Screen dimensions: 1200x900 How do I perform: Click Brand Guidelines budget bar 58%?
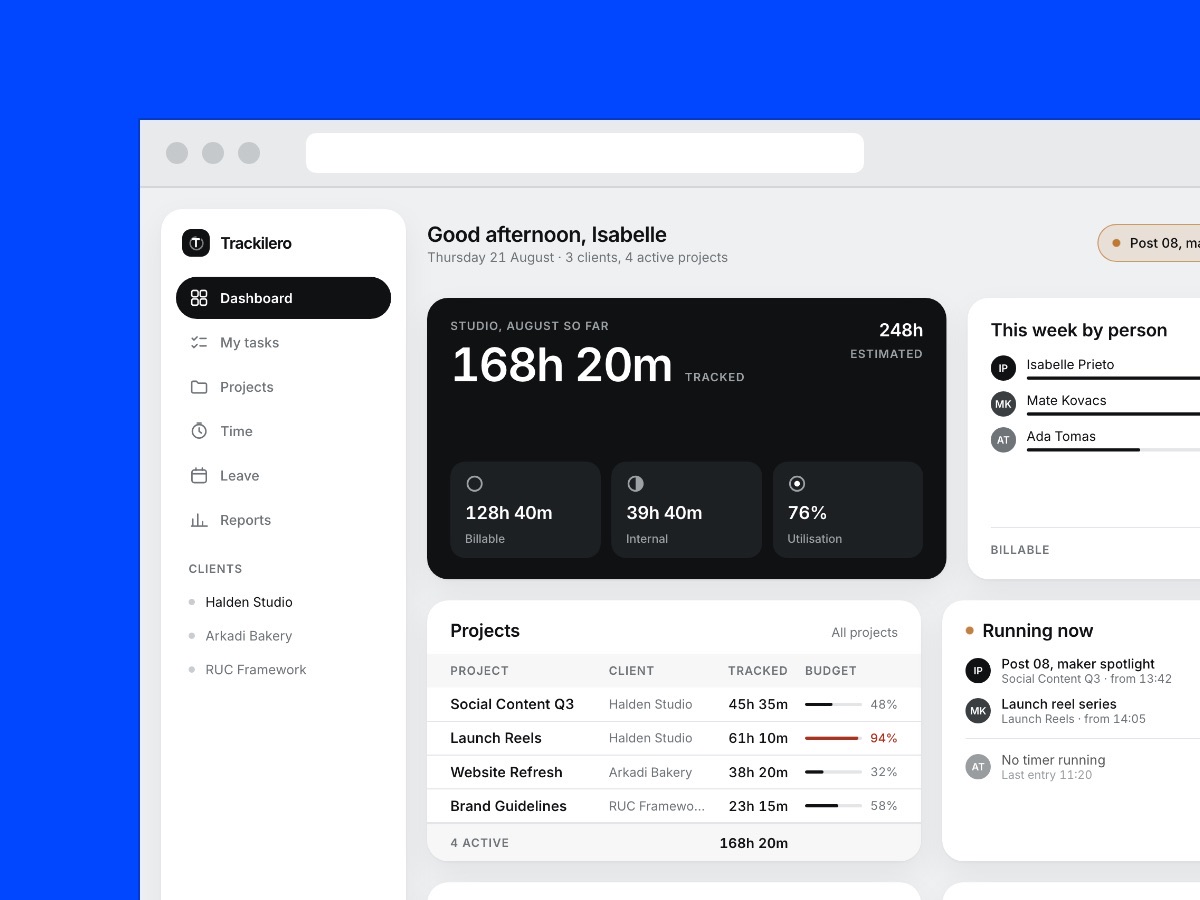833,806
